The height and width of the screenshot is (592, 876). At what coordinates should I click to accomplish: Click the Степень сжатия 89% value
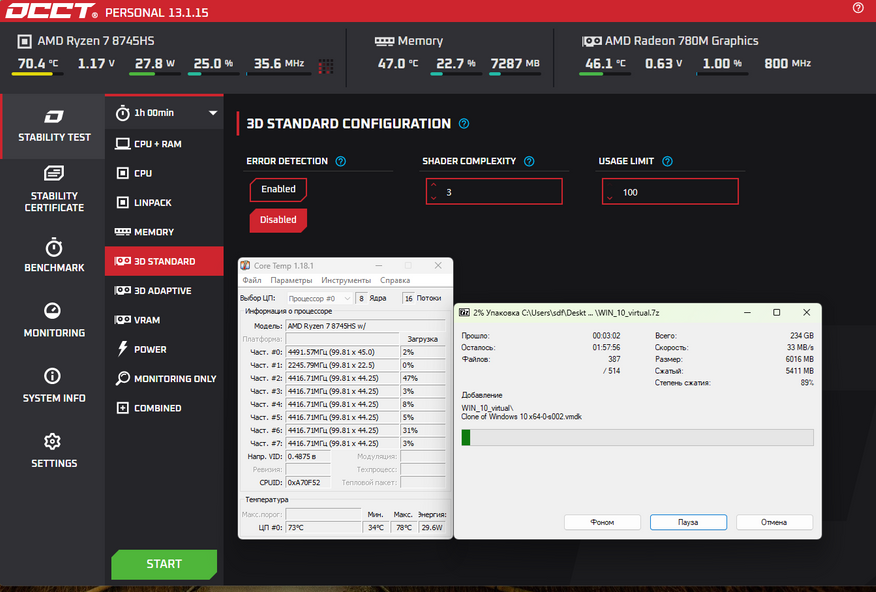coord(807,383)
